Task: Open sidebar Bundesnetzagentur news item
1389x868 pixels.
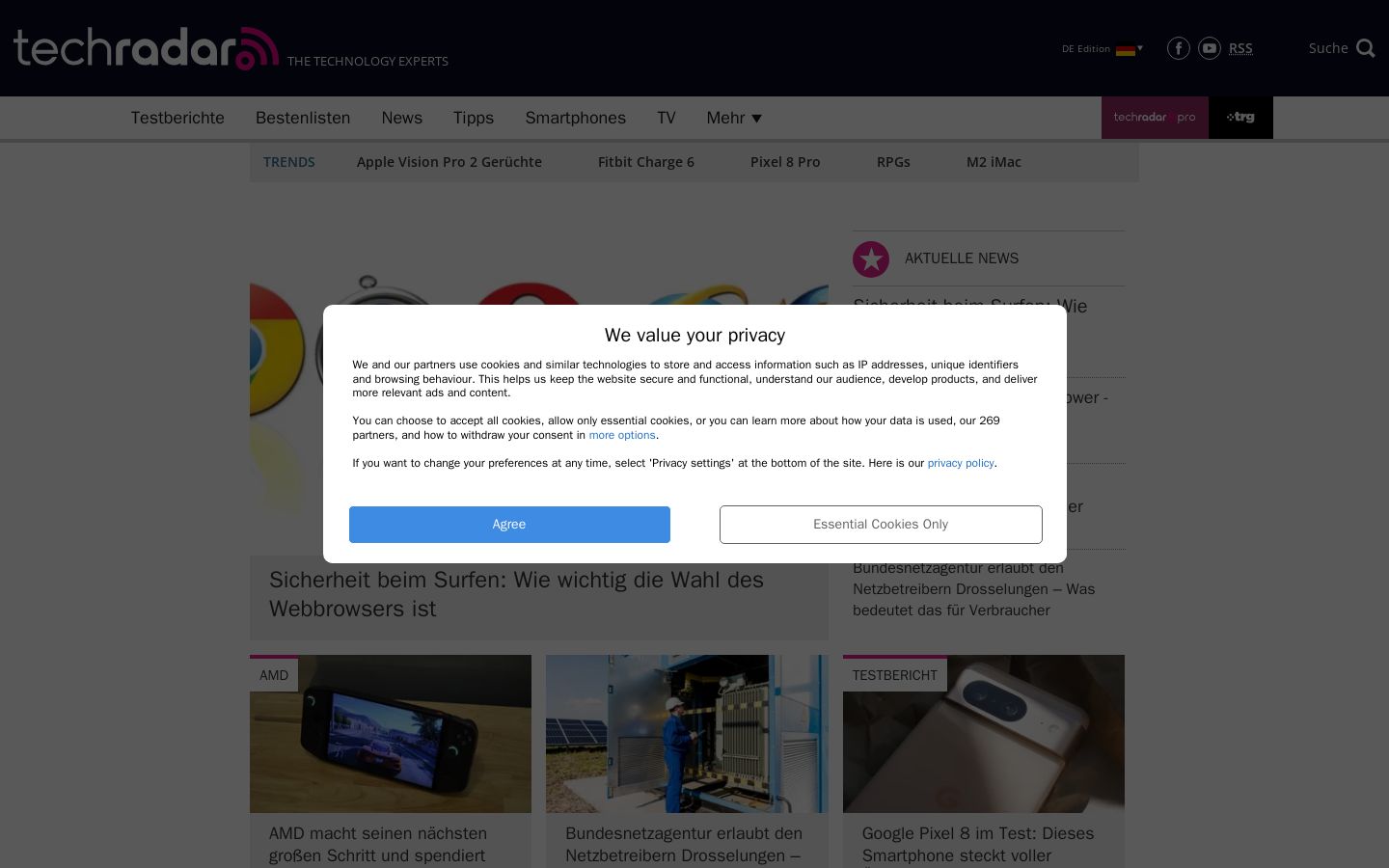Action: (974, 589)
